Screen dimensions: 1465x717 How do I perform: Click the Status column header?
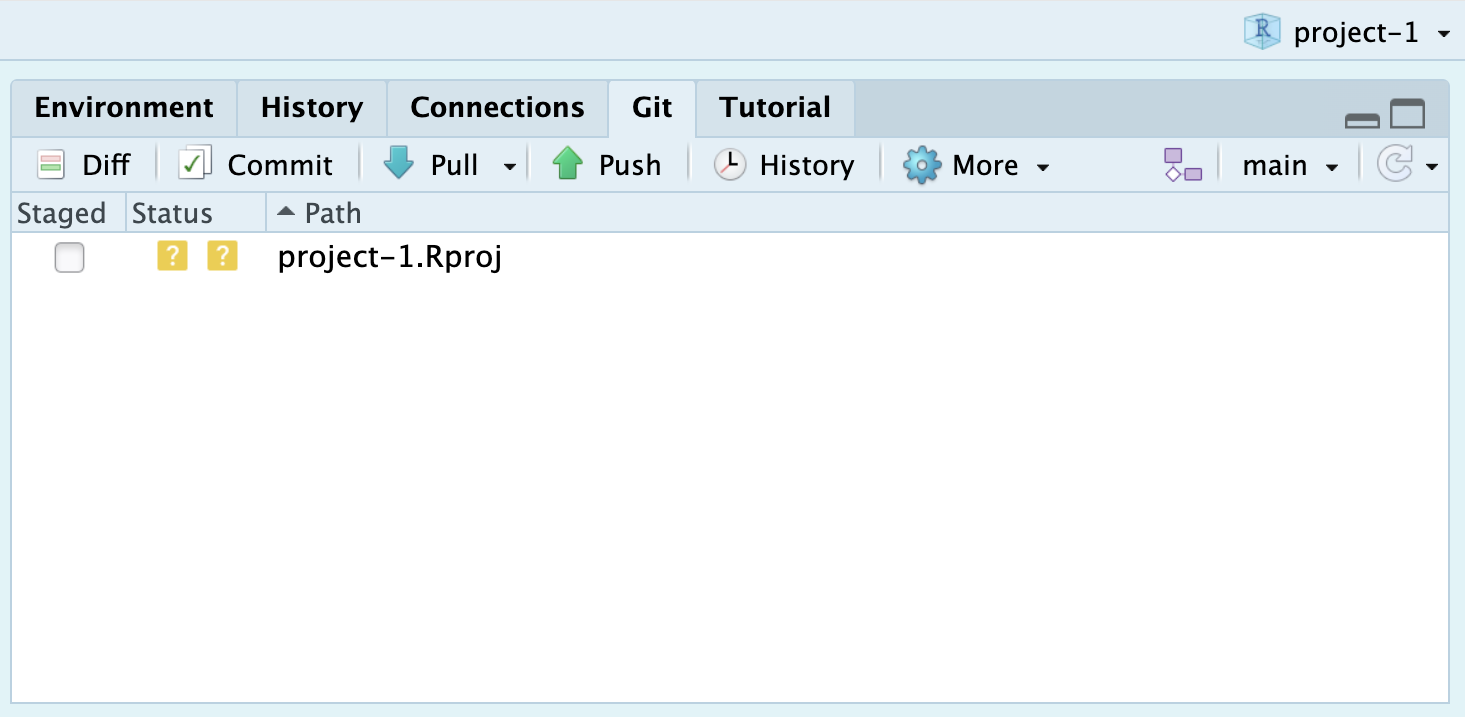[x=172, y=213]
